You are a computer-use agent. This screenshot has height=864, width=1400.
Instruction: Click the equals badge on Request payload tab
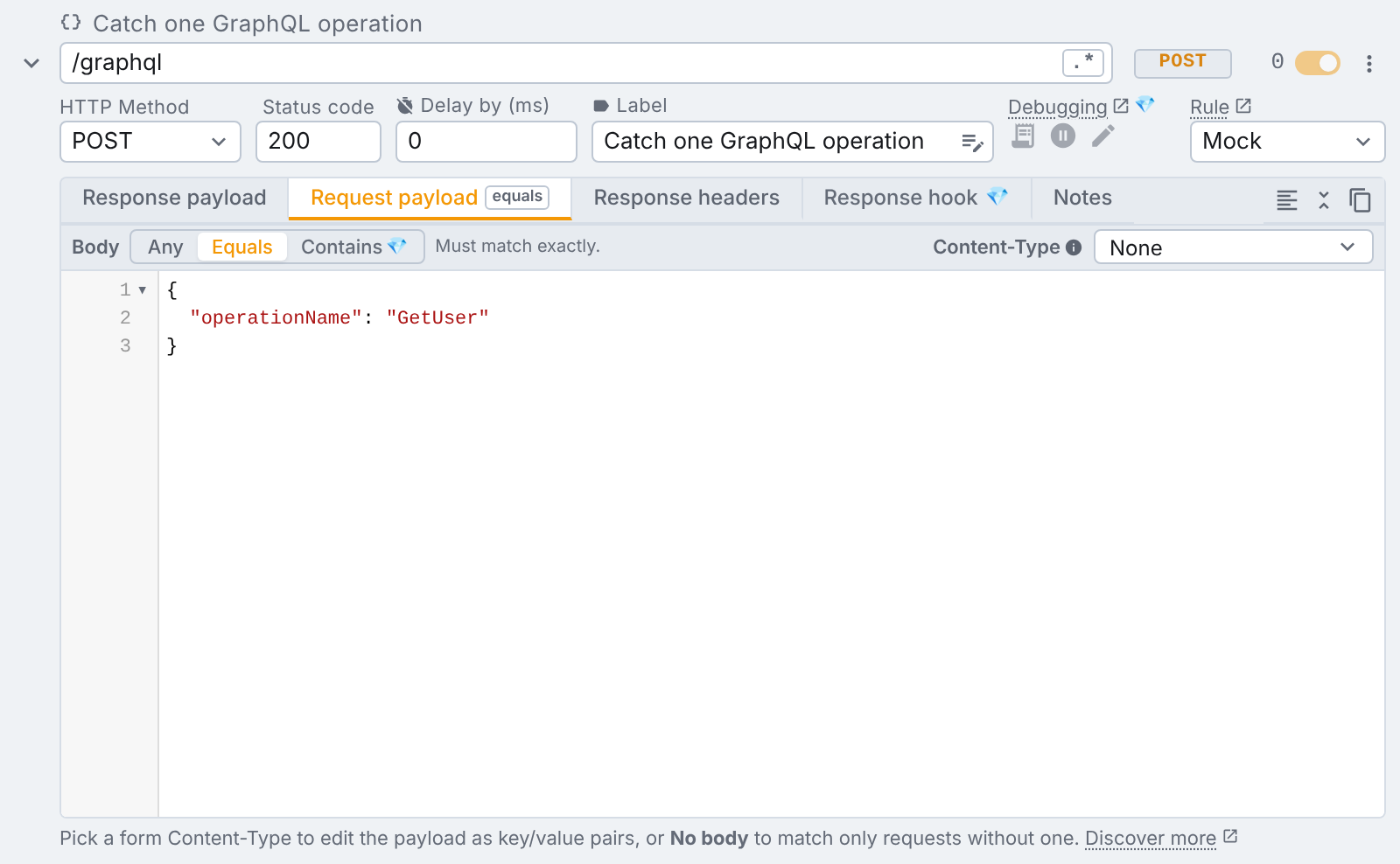(x=517, y=198)
